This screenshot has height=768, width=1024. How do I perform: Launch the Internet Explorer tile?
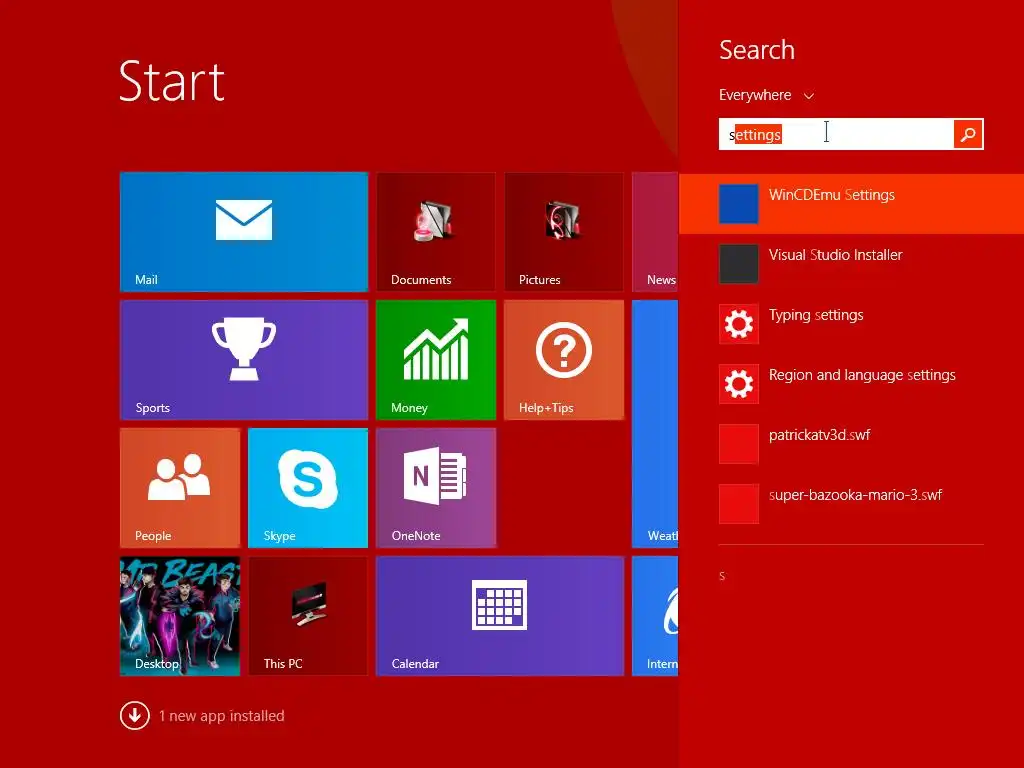click(655, 616)
